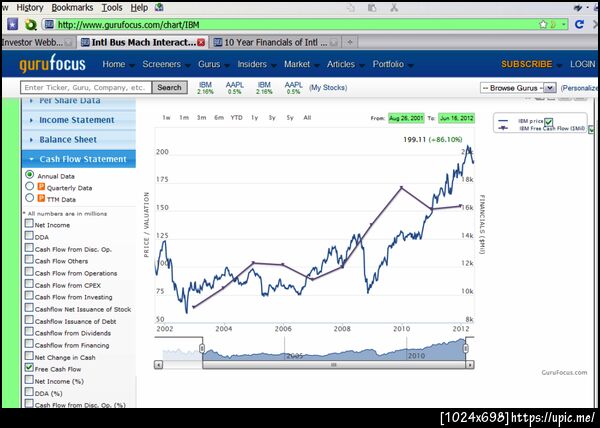Select the TTM Data radio button
Viewport: 600px width, 428px height.
(x=29, y=198)
